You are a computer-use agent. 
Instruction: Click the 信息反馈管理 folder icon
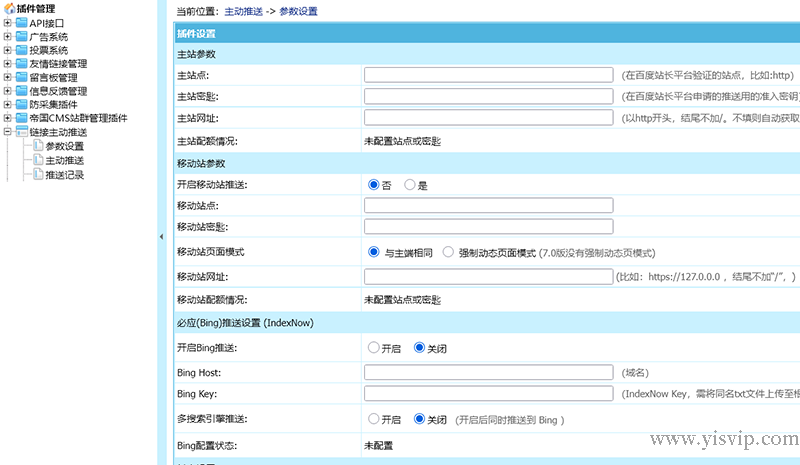[21, 91]
